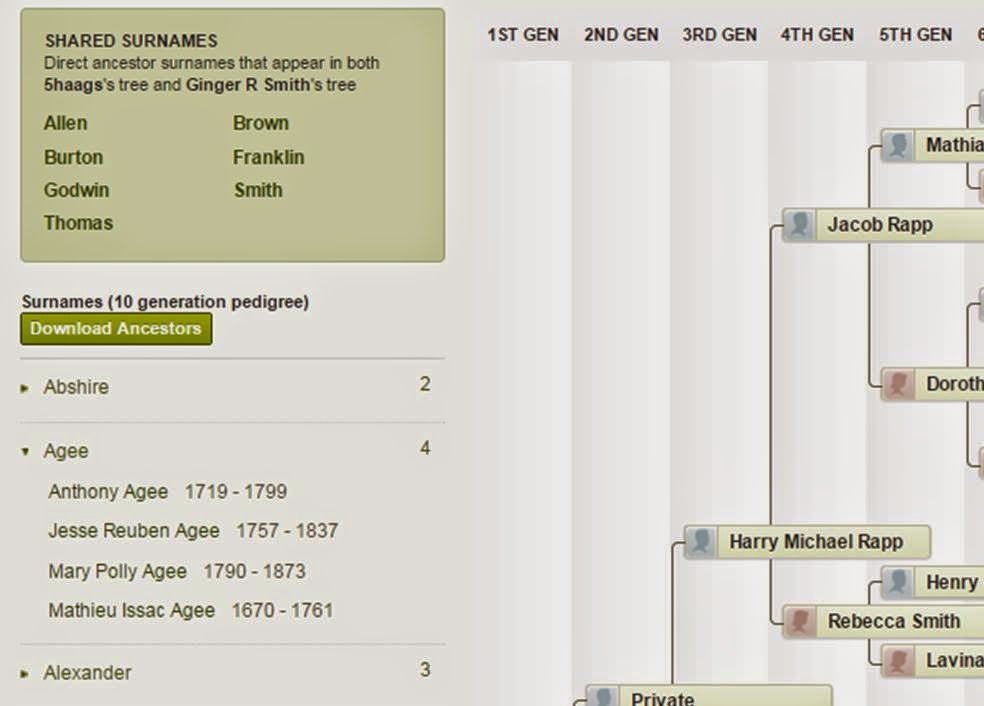Click Jacob Rapp's portrait icon
Viewport: 984px width, 706px height.
click(x=799, y=225)
